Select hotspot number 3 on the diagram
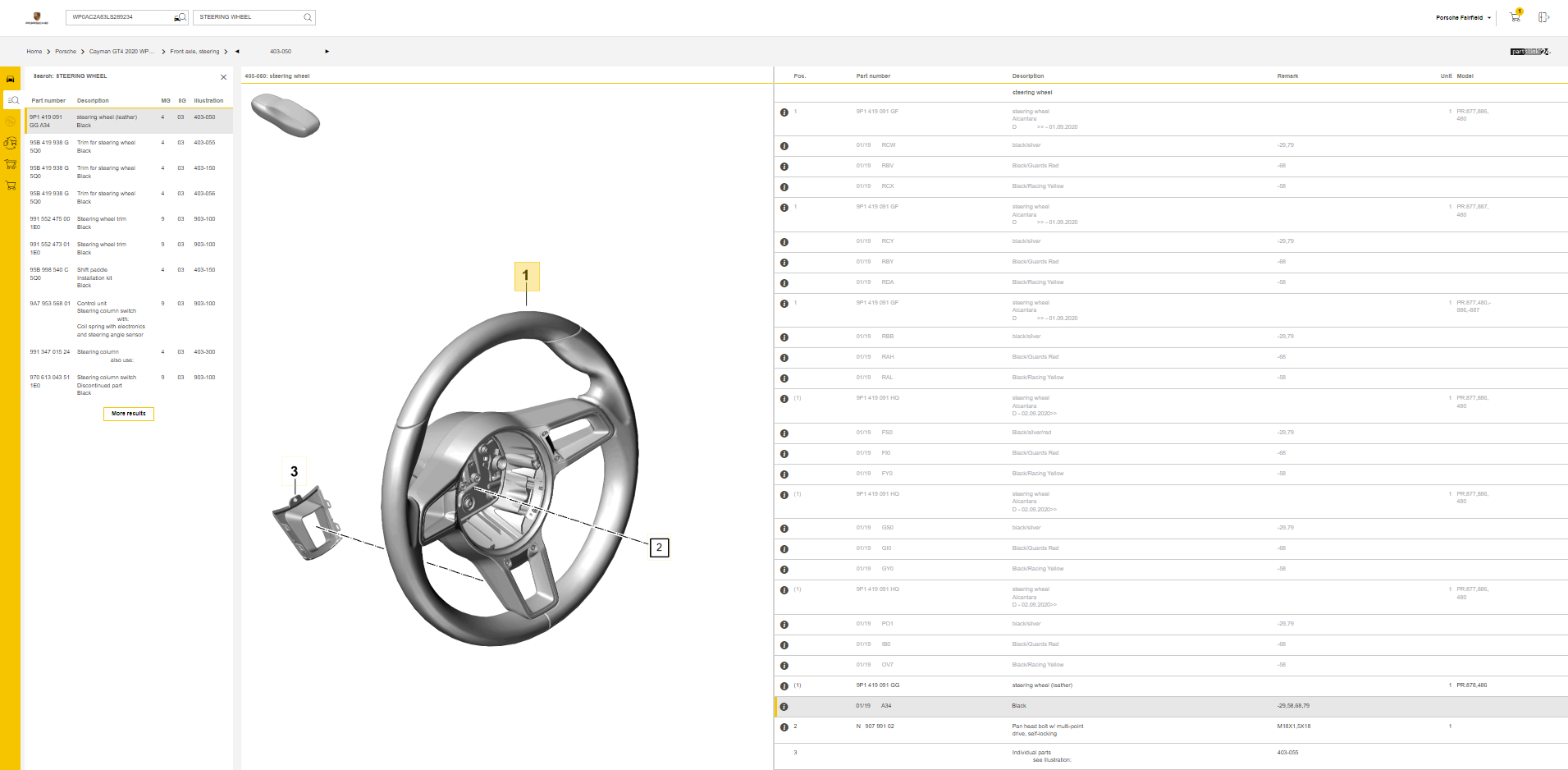The height and width of the screenshot is (770, 1568). pyautogui.click(x=294, y=471)
